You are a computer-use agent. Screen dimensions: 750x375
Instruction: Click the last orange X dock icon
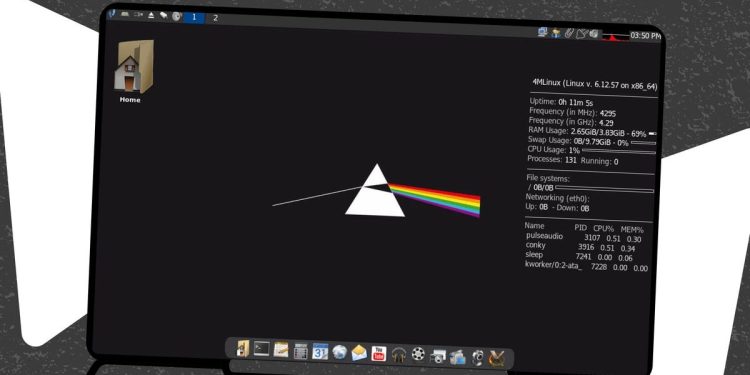[x=496, y=358]
